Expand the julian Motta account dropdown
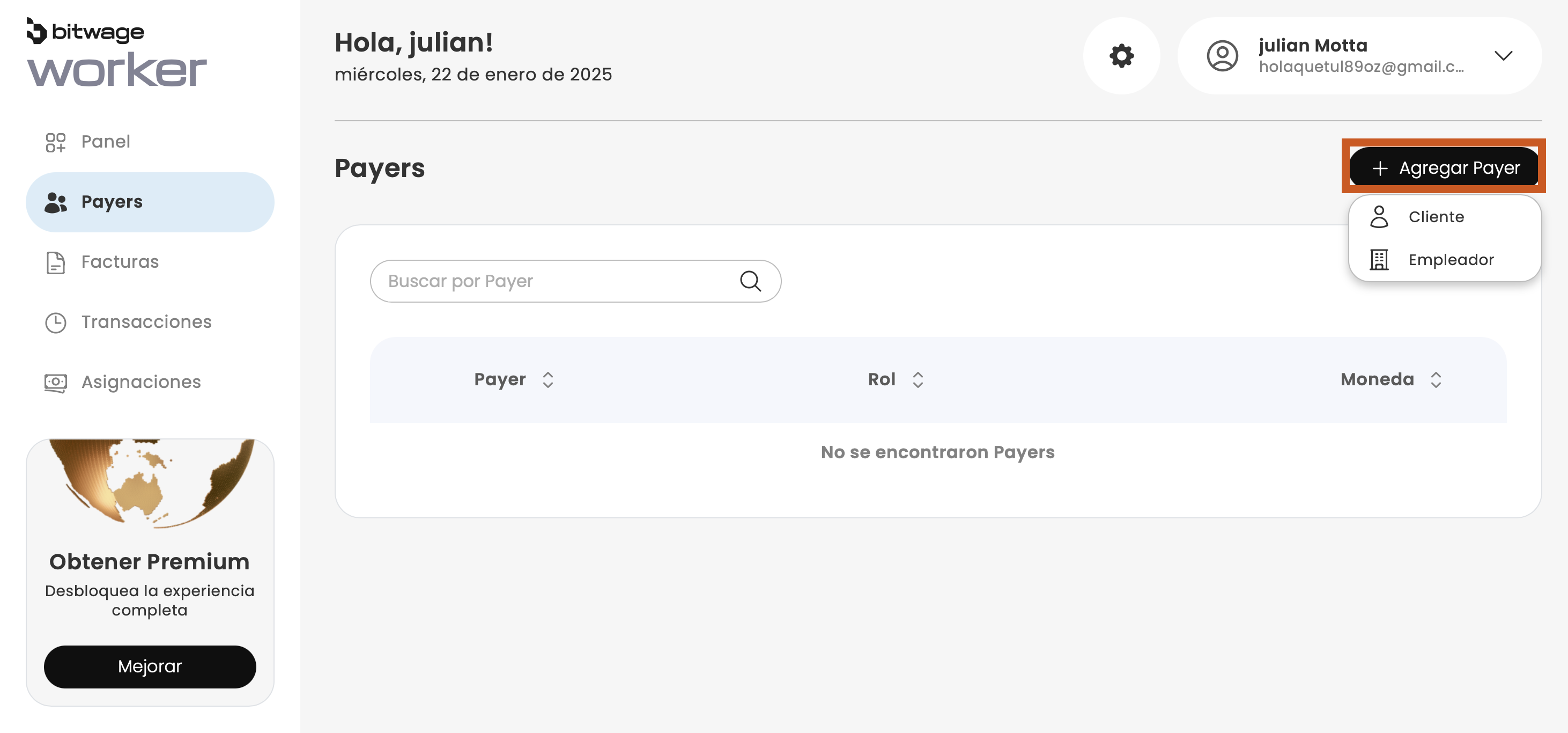 [1503, 55]
